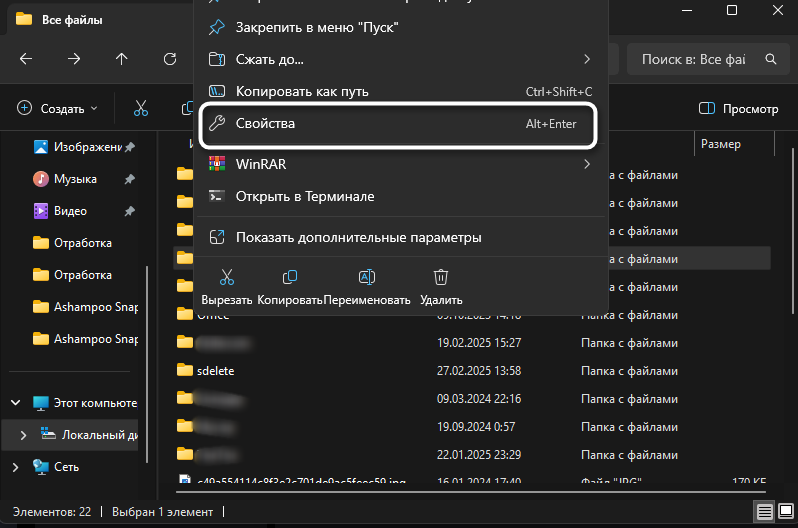Open the WinRAR submenu

[400, 163]
